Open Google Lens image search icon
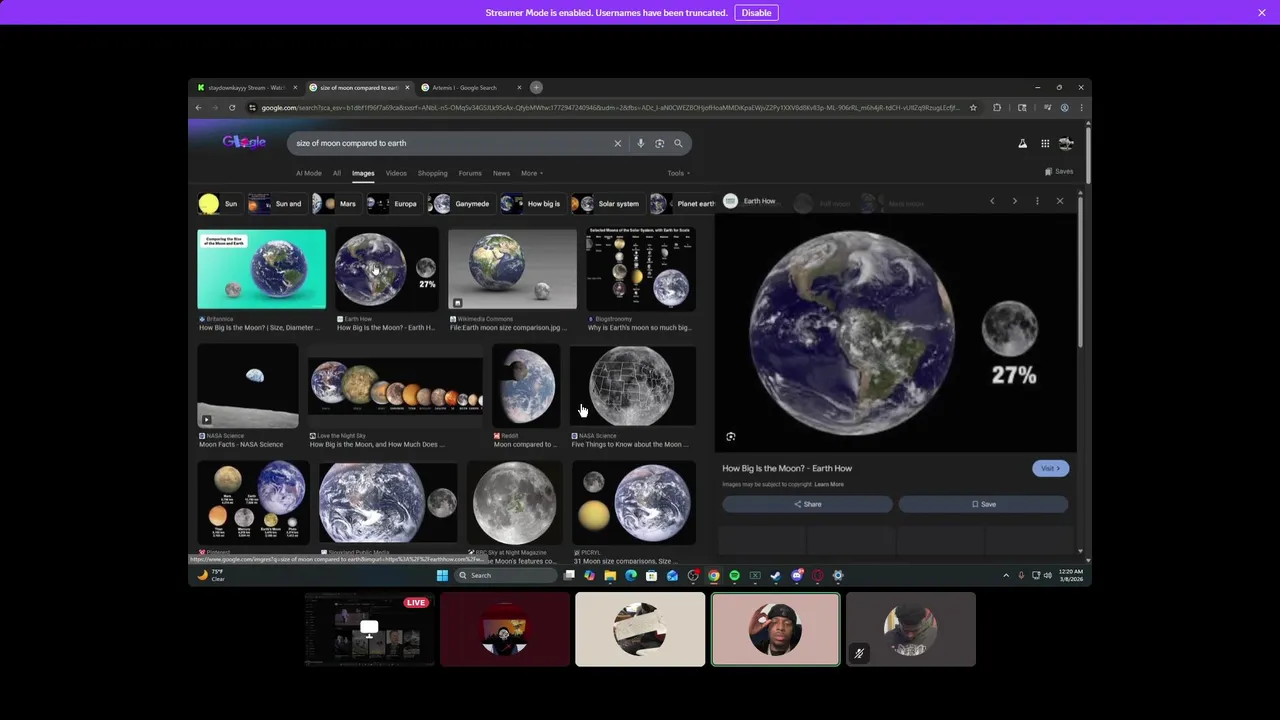Viewport: 1280px width, 720px height. [x=659, y=143]
